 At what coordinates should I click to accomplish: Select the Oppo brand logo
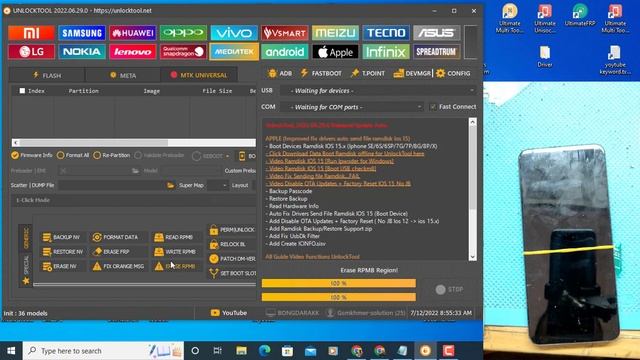pos(183,33)
